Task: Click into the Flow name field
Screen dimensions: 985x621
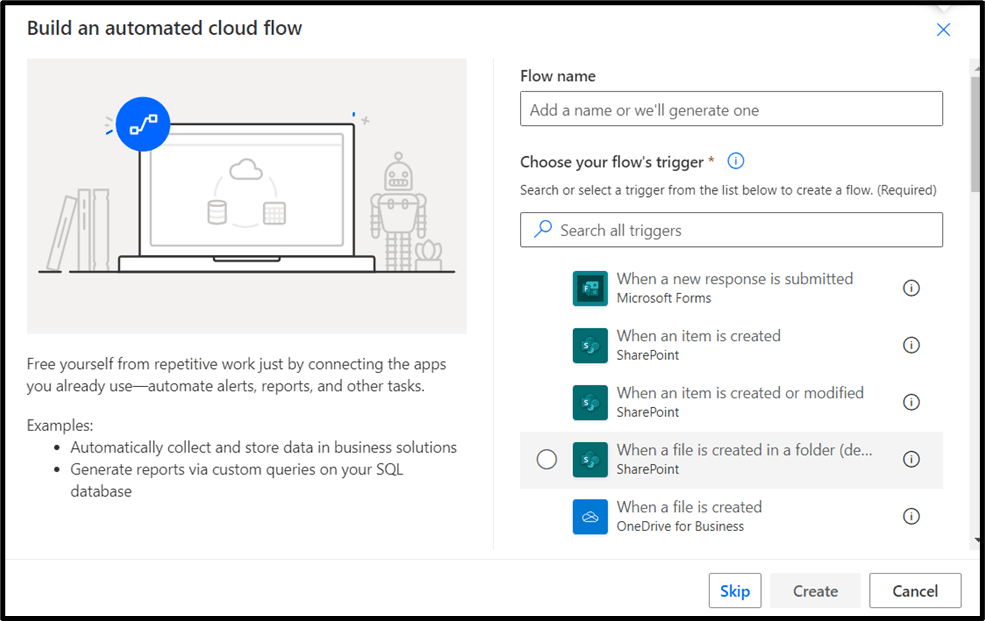Action: coord(731,109)
